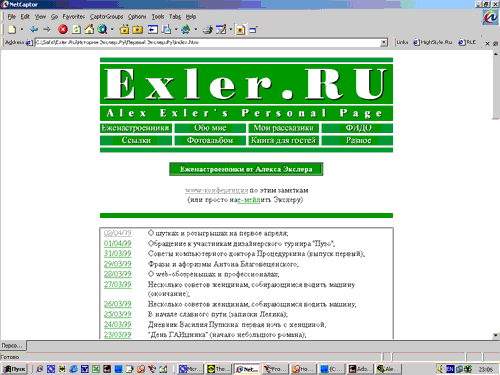
Task: Click the Print icon in toolbar
Action: coord(208,30)
